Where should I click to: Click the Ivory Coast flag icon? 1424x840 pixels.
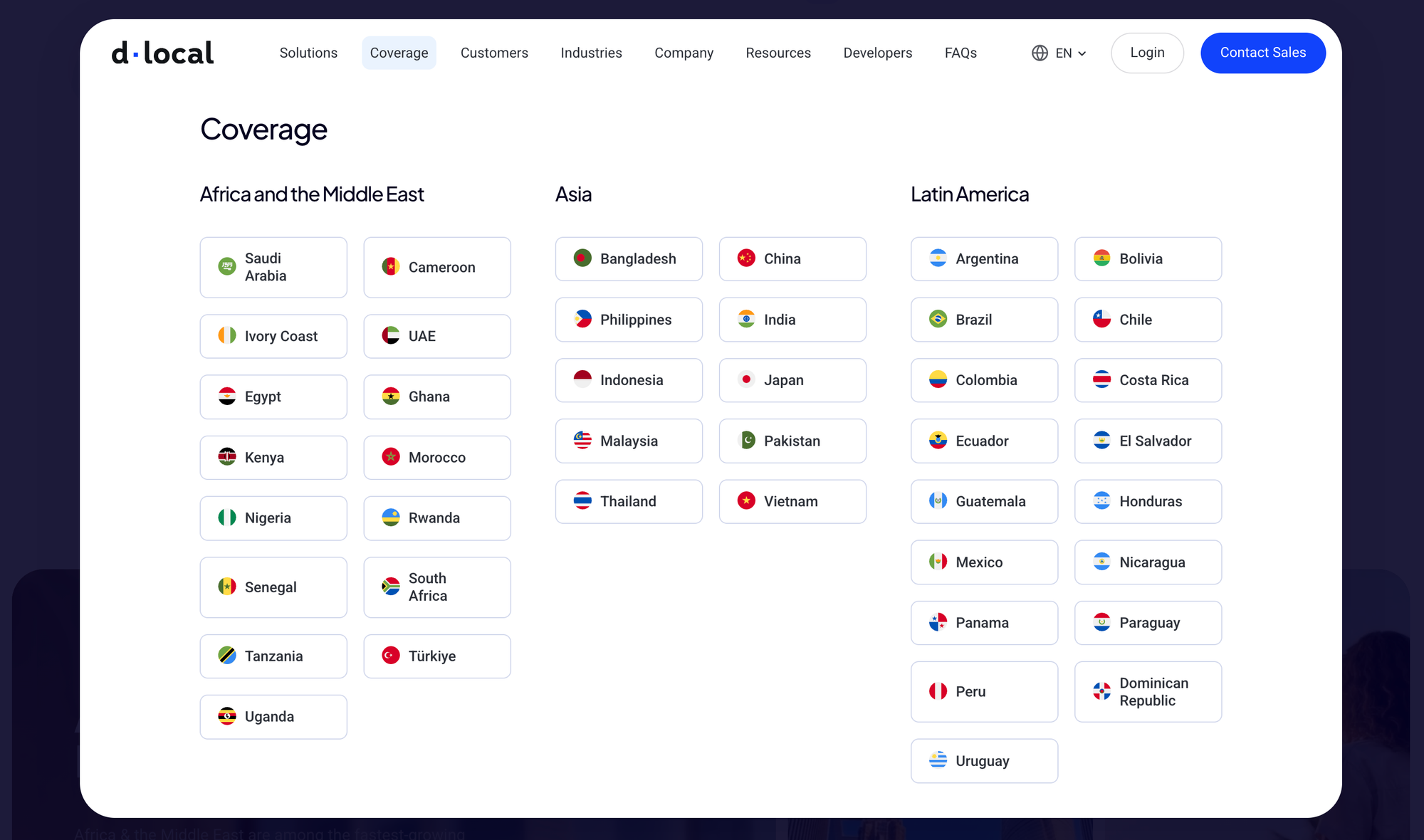tap(227, 335)
